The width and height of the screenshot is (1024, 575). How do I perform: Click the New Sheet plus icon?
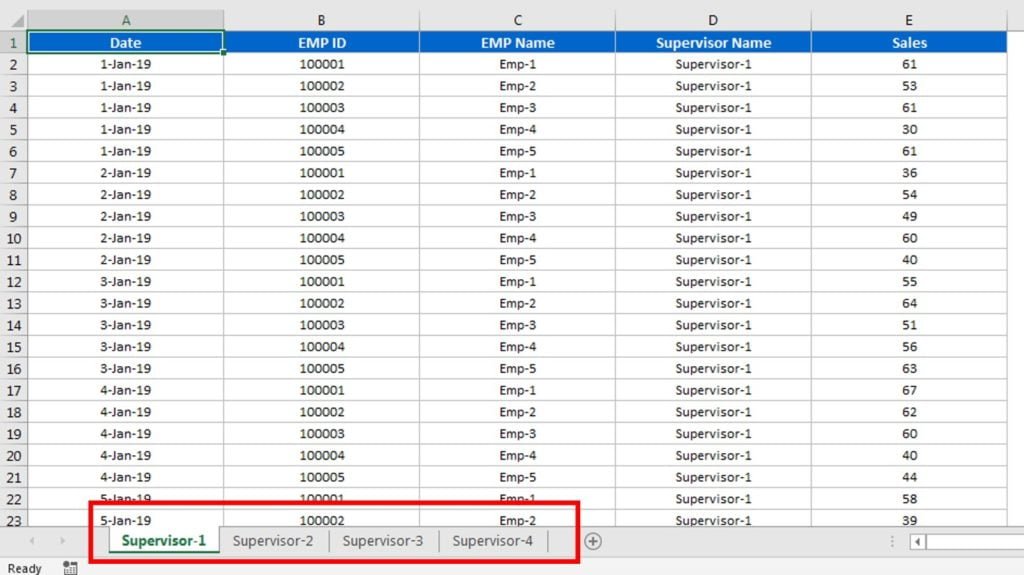pos(593,541)
